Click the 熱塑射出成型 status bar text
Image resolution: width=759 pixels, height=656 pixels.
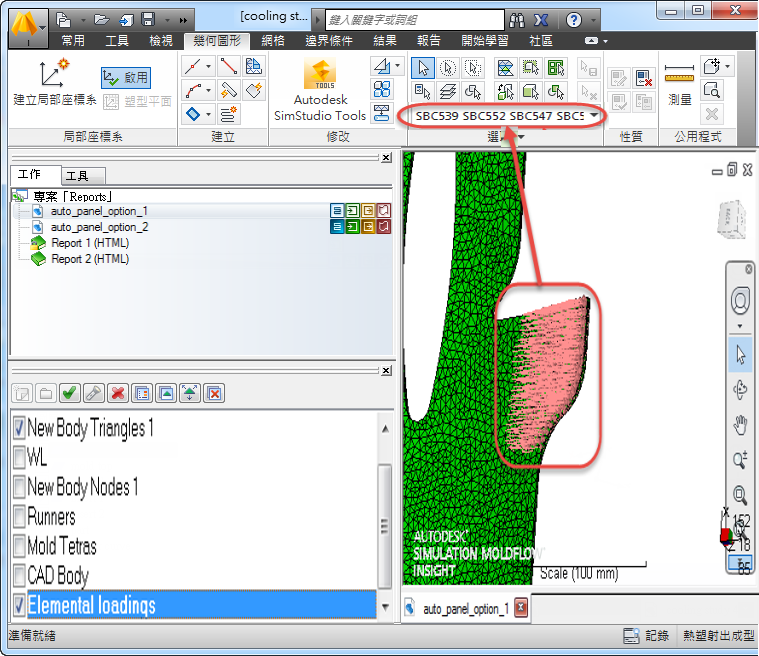[718, 635]
